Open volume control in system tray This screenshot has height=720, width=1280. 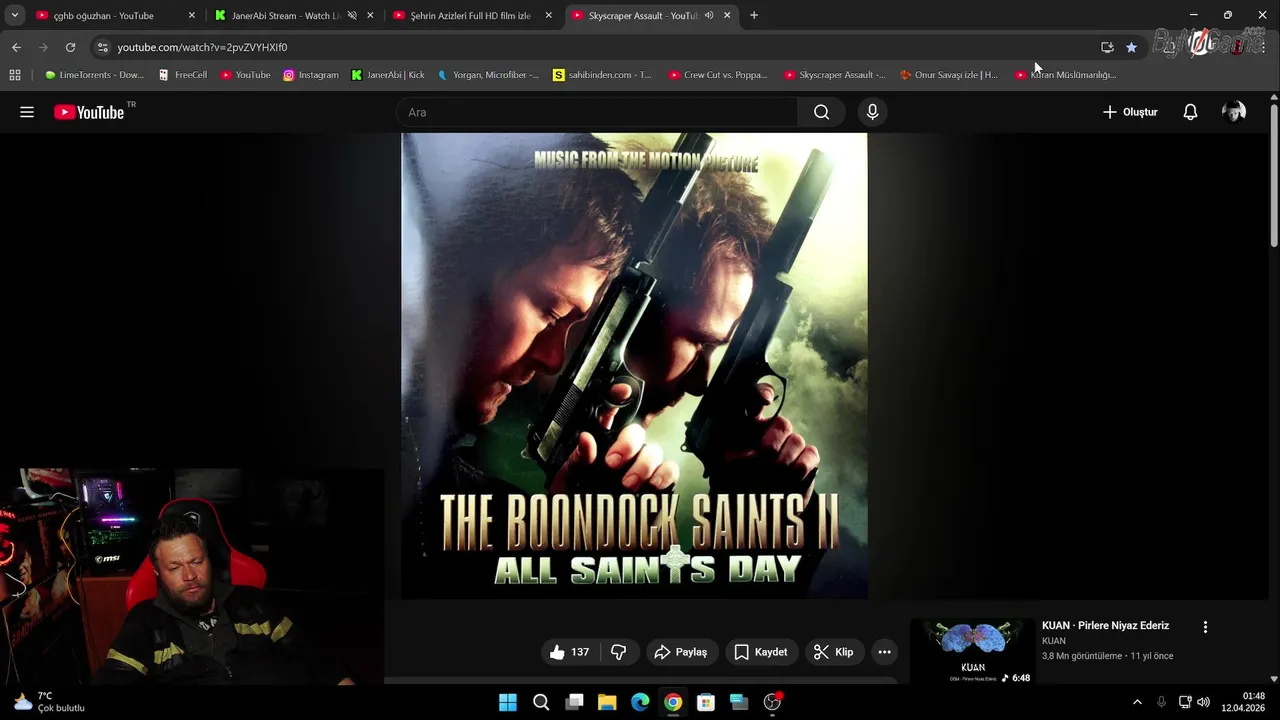(1203, 702)
